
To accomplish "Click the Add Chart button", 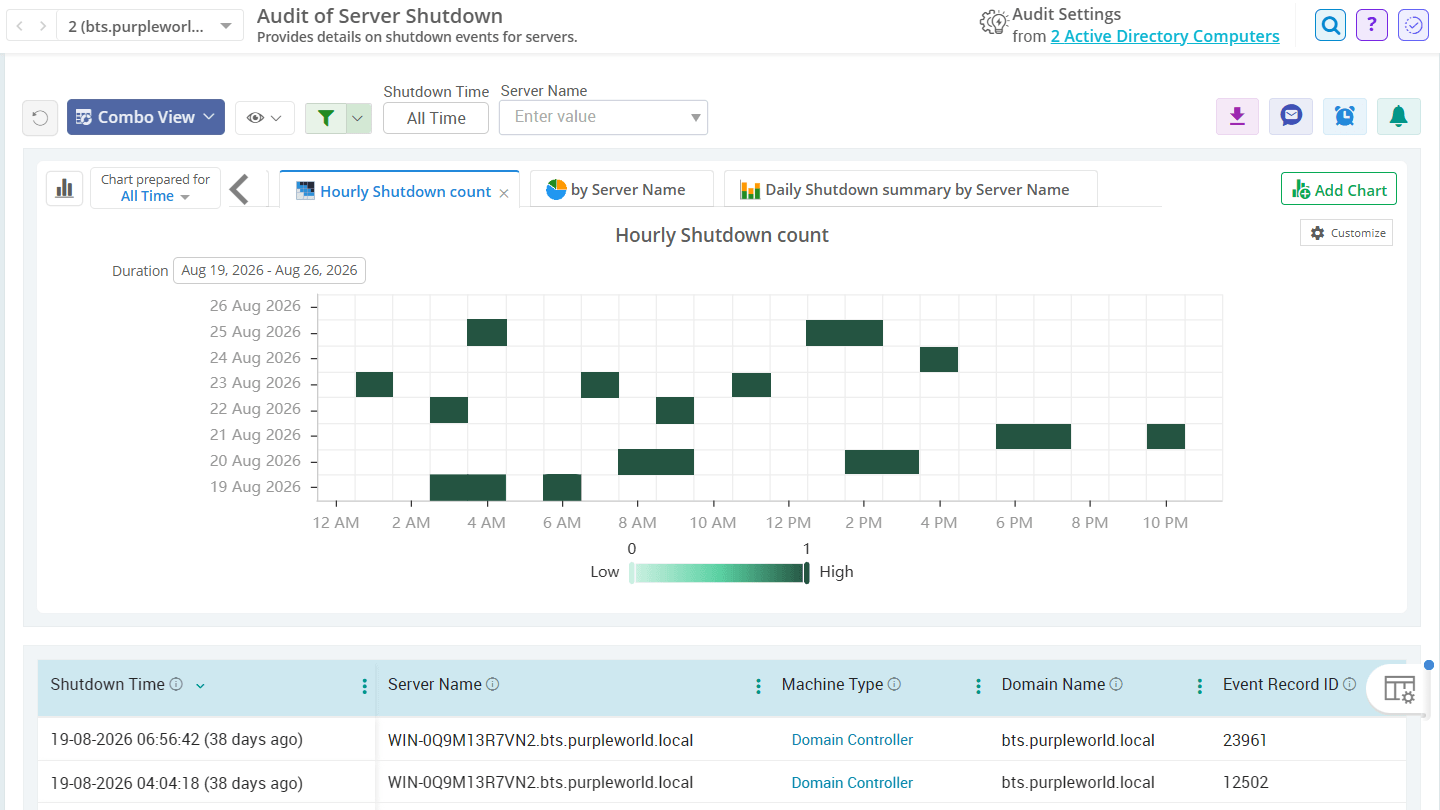I will pyautogui.click(x=1339, y=189).
